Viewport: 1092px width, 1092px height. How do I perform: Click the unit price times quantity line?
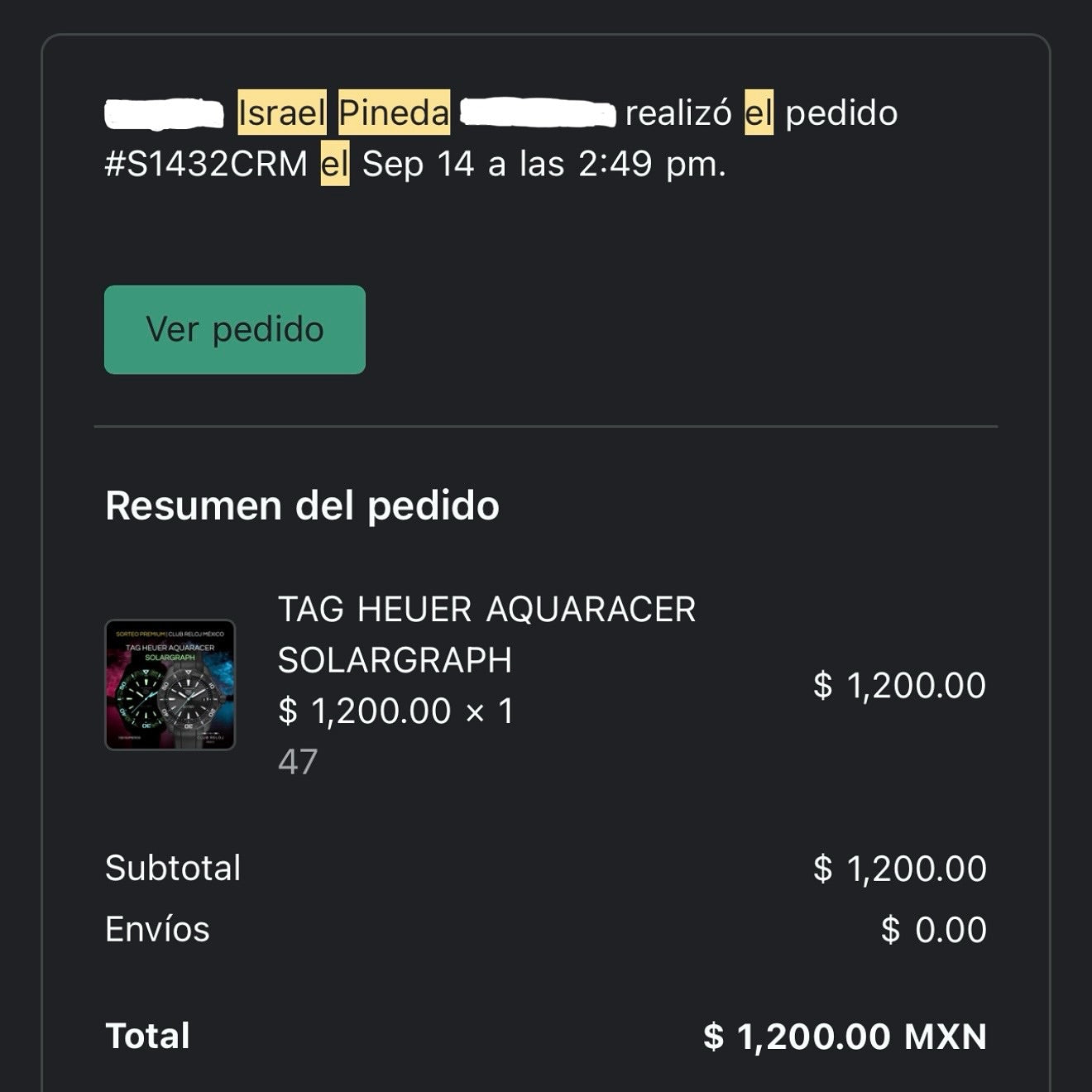[x=395, y=711]
